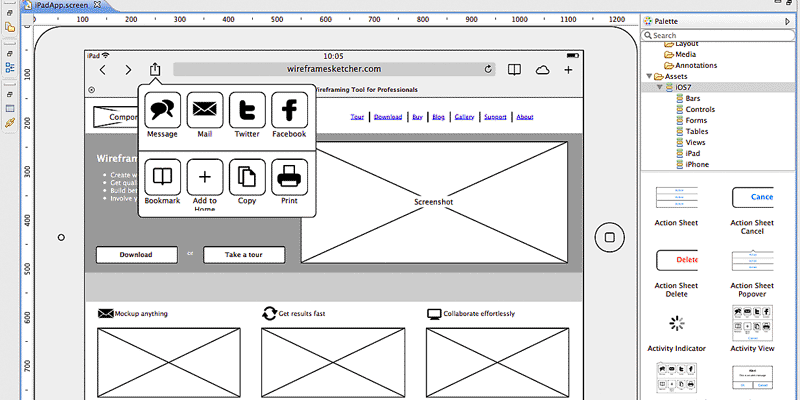Screen dimensions: 800x400
Task: Select placeholder image under Mockup anything
Action: pyautogui.click(x=169, y=363)
